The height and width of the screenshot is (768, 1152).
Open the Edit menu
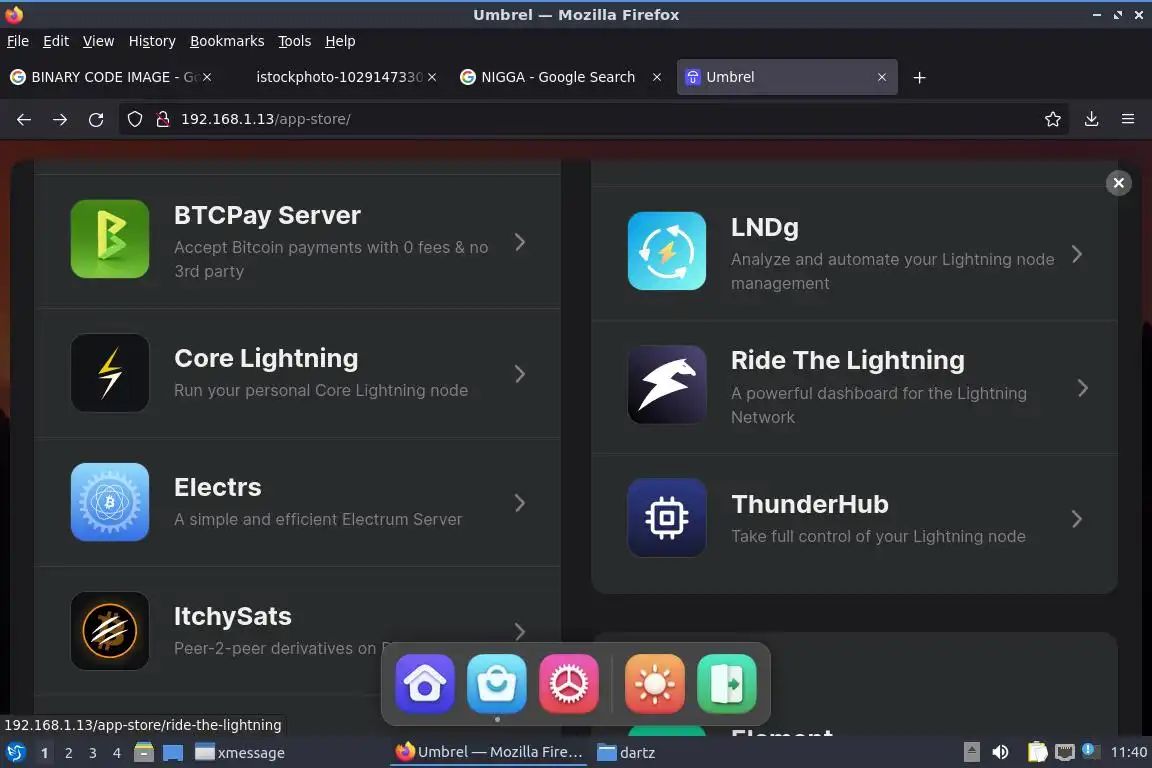point(56,41)
